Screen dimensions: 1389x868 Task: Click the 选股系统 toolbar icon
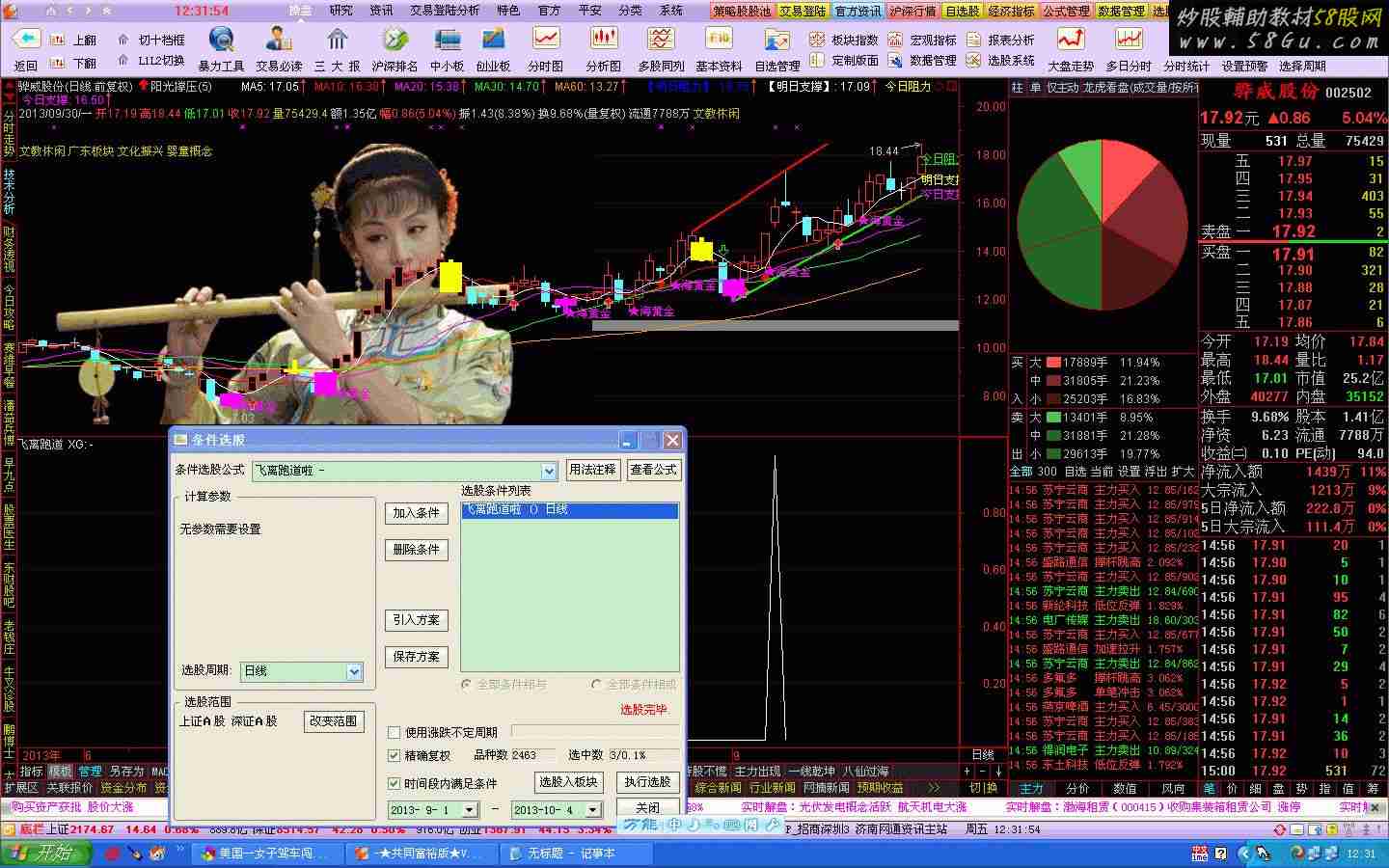[973, 60]
